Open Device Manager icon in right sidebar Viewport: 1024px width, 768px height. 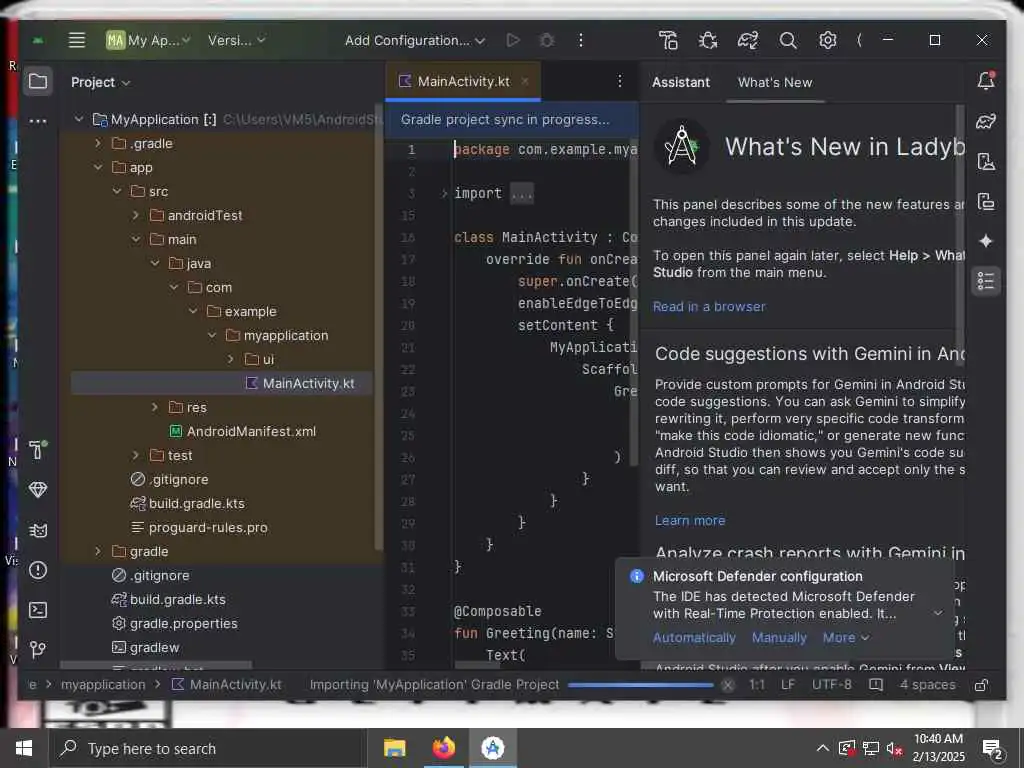tap(986, 161)
